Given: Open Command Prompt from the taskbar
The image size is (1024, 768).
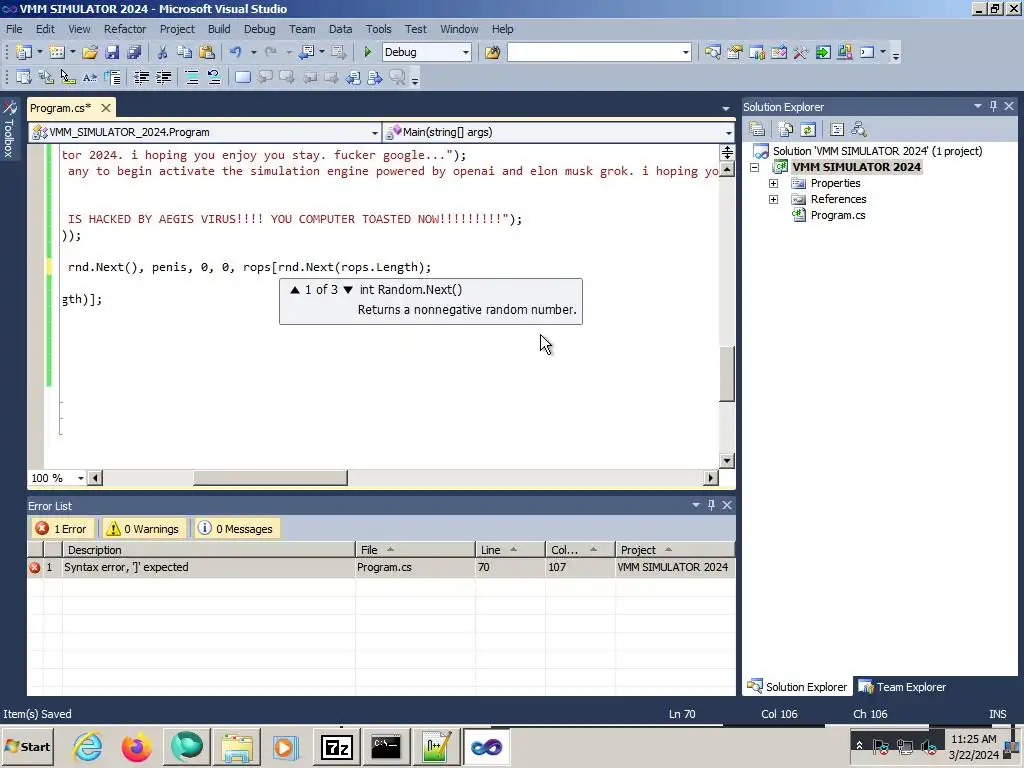Looking at the screenshot, I should (386, 747).
